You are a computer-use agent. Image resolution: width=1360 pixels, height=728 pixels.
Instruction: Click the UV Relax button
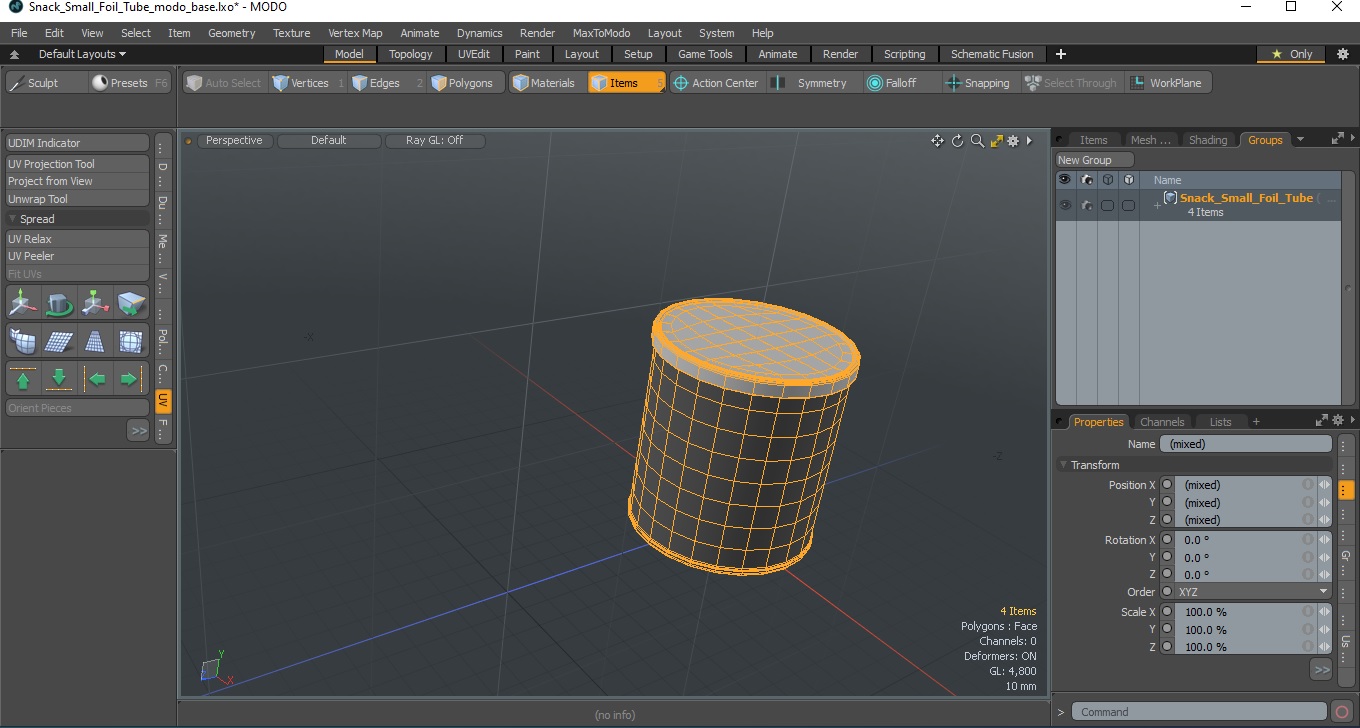point(77,239)
